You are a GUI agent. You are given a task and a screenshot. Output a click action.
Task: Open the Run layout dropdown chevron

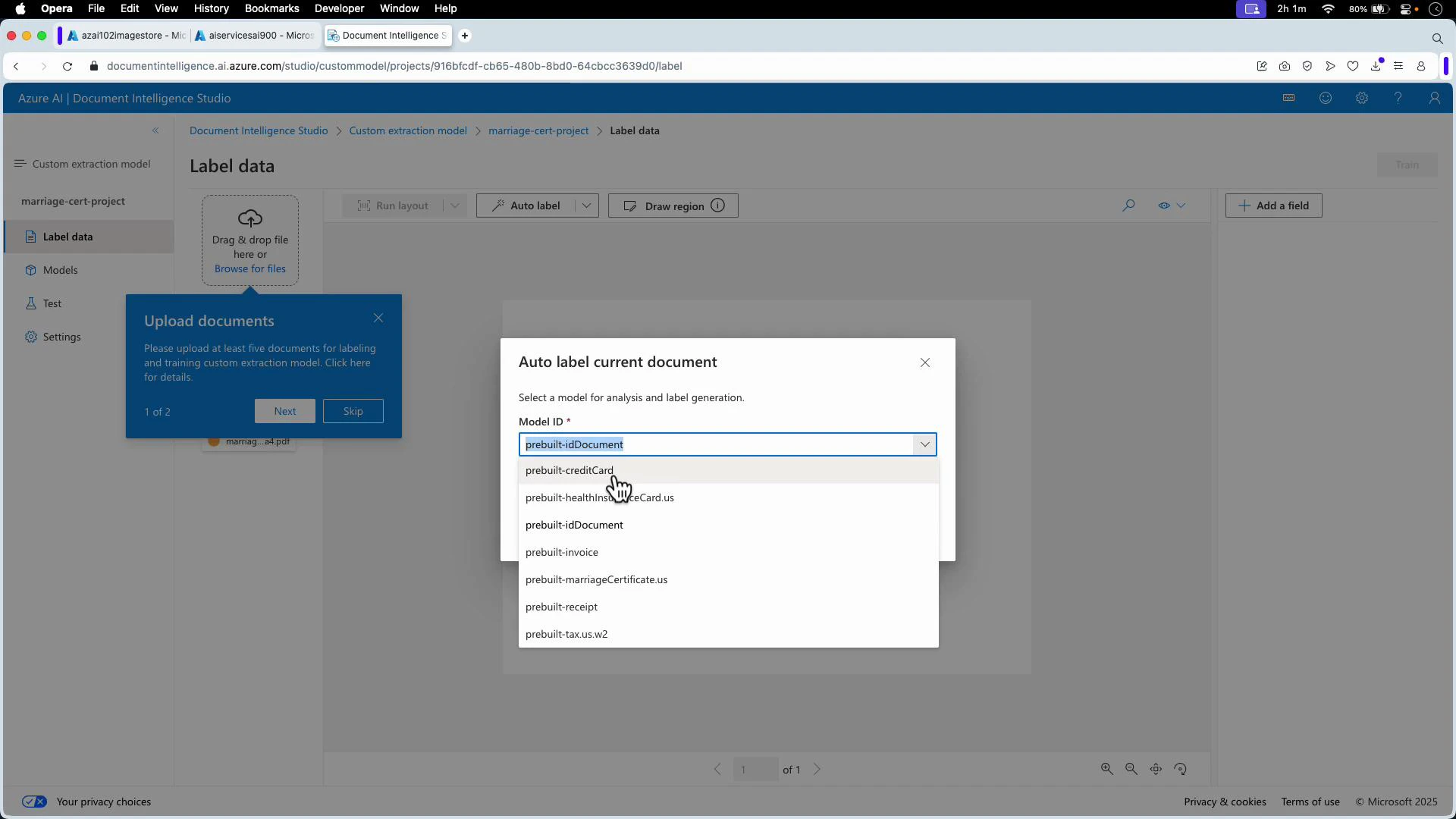tap(453, 206)
